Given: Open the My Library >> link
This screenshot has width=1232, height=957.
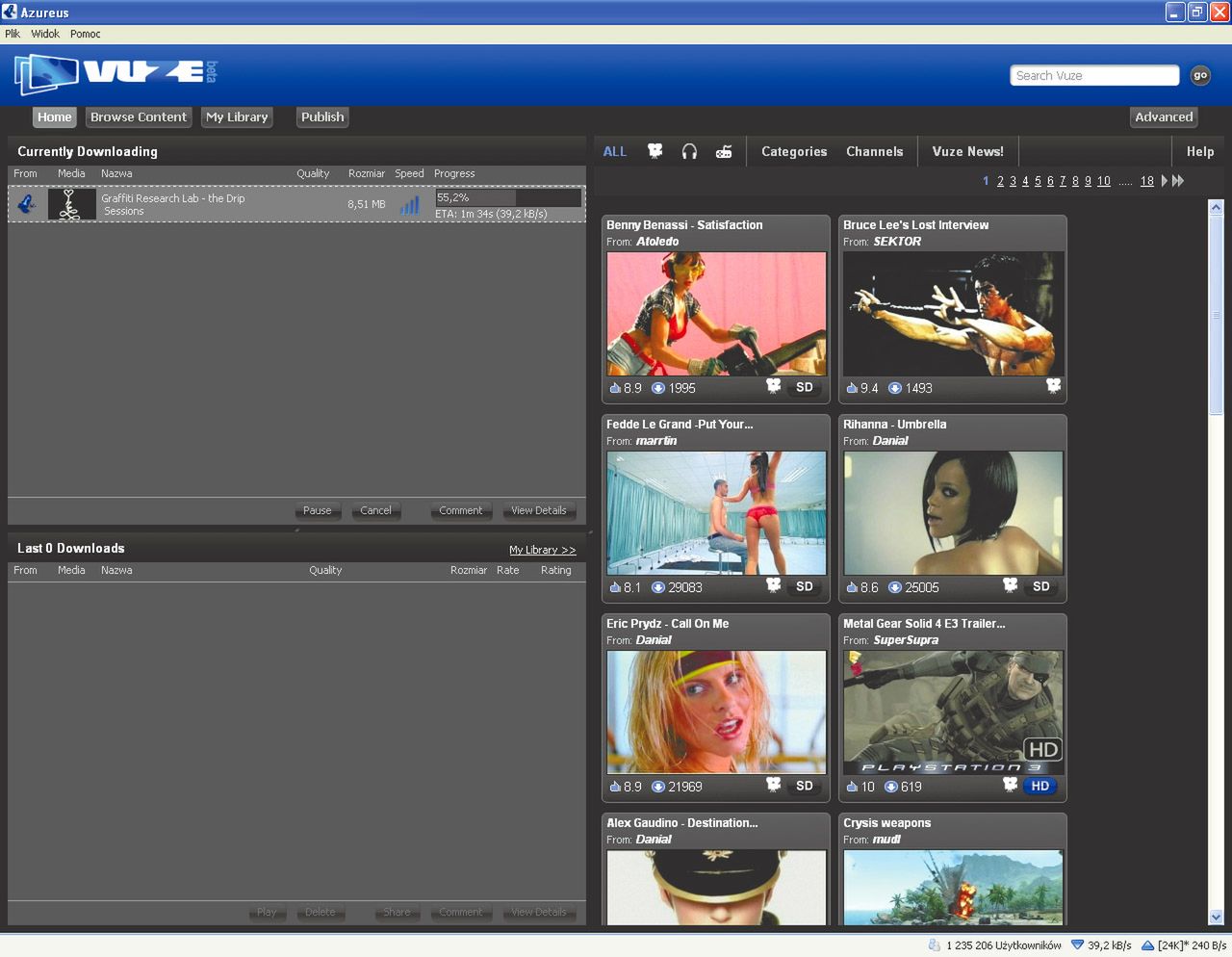Looking at the screenshot, I should (x=543, y=550).
